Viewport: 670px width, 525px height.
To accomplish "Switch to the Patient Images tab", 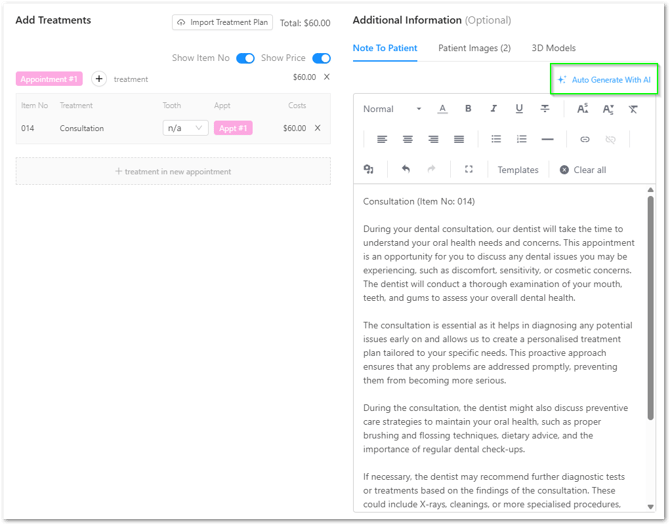I will 474,48.
